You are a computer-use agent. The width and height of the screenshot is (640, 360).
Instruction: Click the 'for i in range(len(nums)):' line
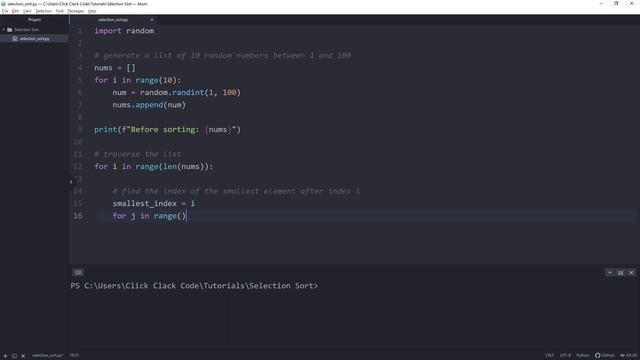(x=154, y=167)
